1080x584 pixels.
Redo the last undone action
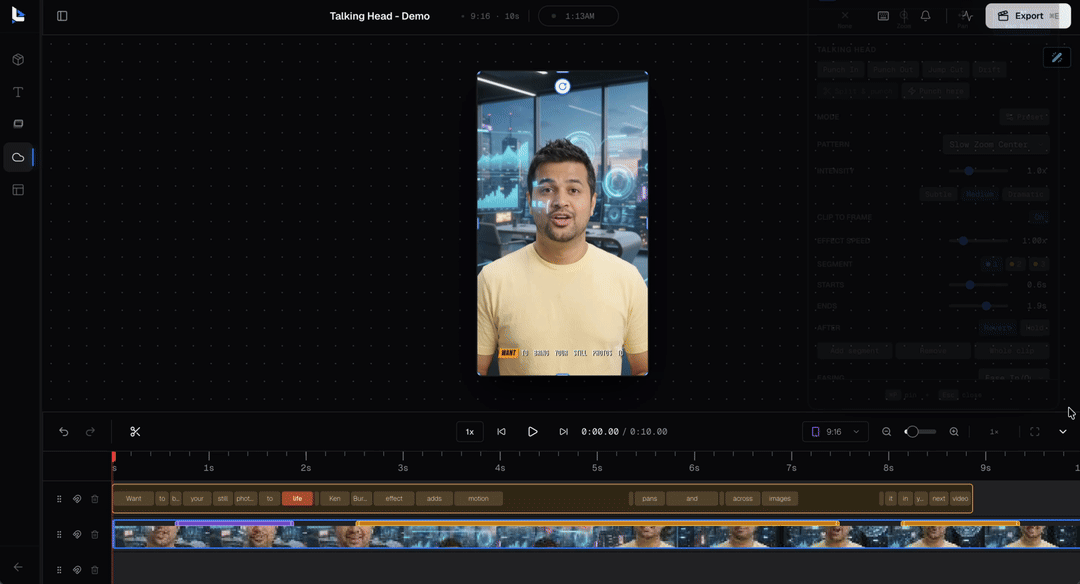[x=90, y=432]
